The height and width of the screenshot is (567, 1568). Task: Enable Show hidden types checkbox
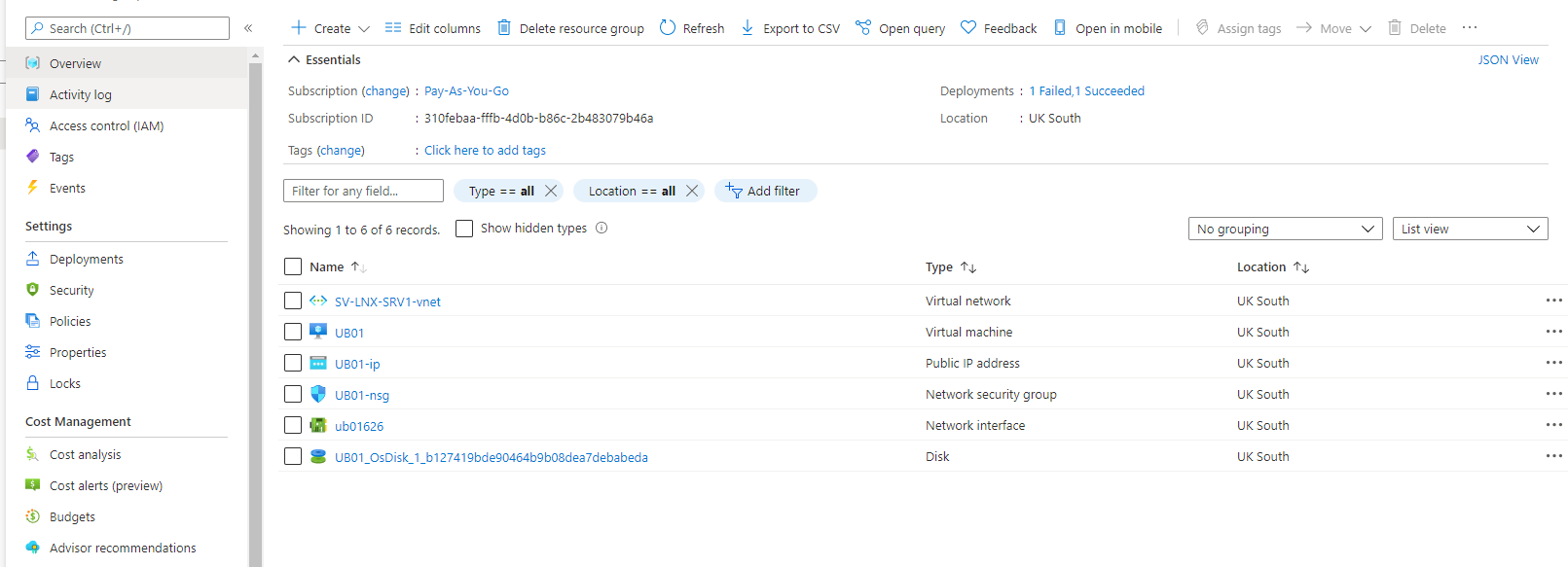click(x=464, y=229)
